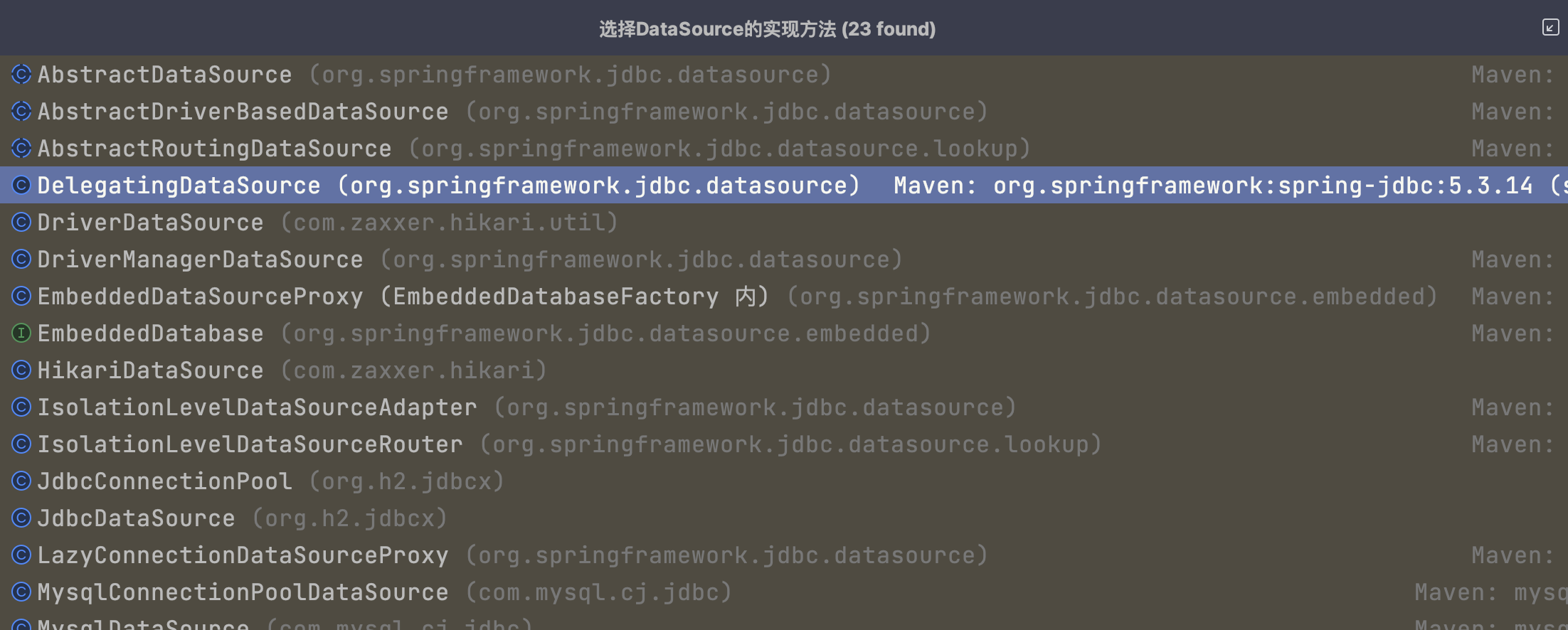The image size is (1568, 630).
Task: Click the DriverDataSource class icon
Action: 21,222
